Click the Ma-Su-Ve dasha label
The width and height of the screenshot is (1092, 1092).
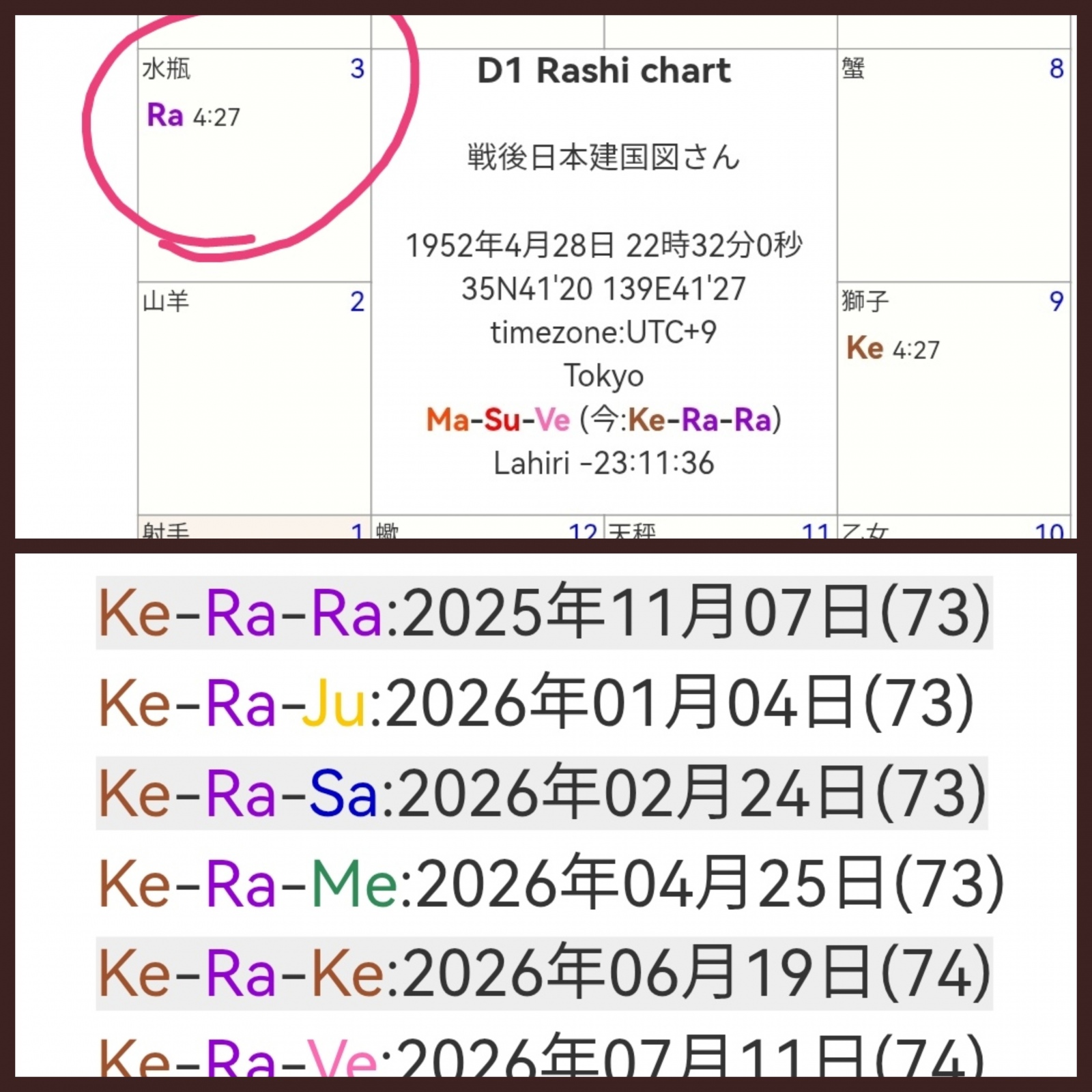[498, 420]
